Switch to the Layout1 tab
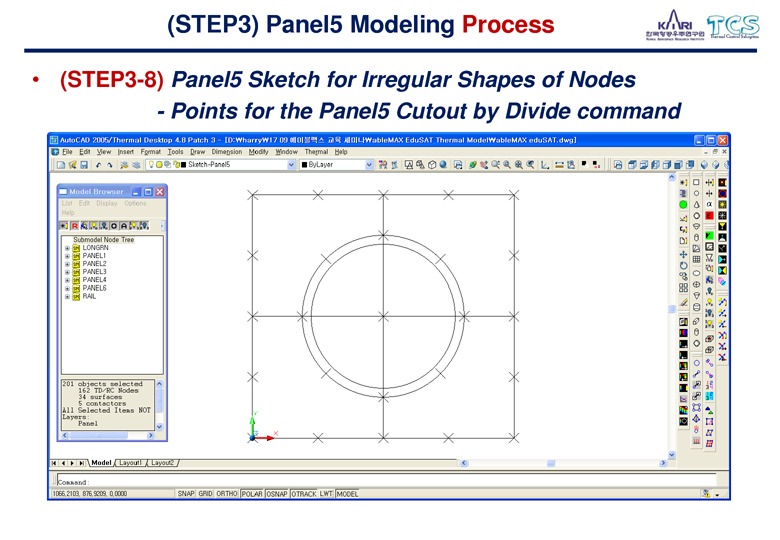 [x=130, y=462]
